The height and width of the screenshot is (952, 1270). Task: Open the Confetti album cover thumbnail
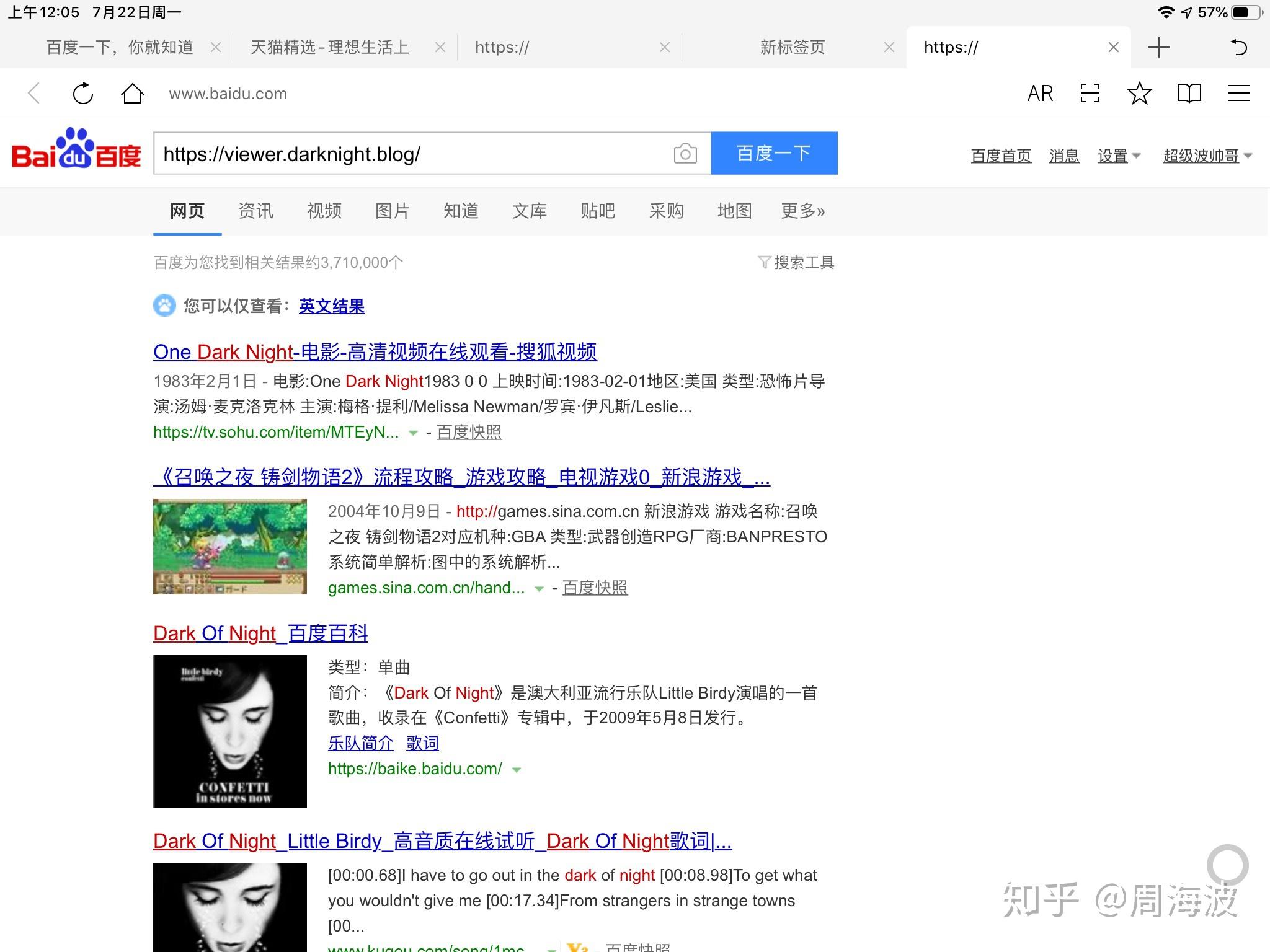tap(230, 731)
